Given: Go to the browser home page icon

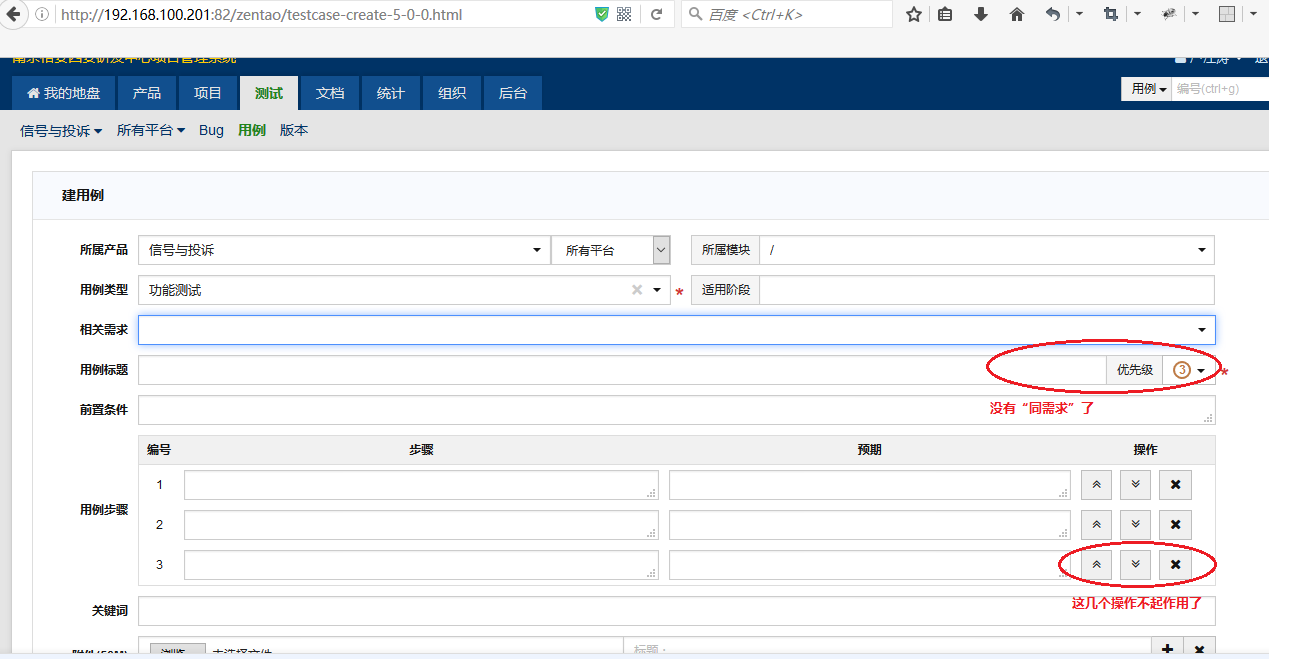Looking at the screenshot, I should click(1017, 15).
